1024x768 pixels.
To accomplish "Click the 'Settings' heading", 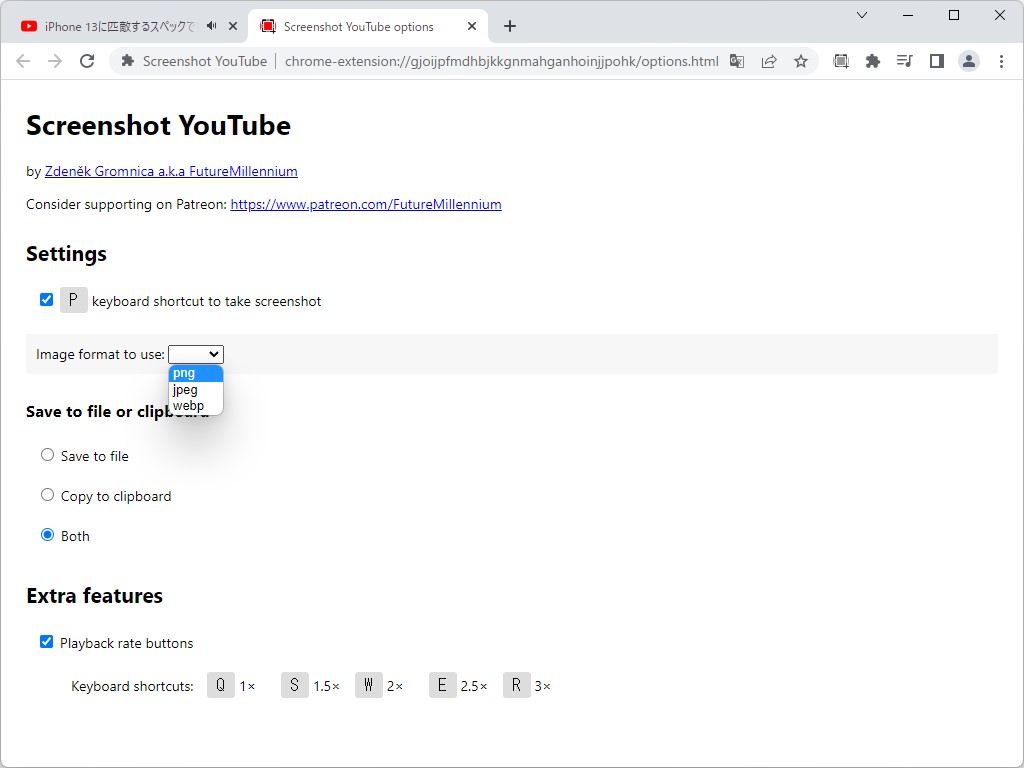I will tap(67, 253).
